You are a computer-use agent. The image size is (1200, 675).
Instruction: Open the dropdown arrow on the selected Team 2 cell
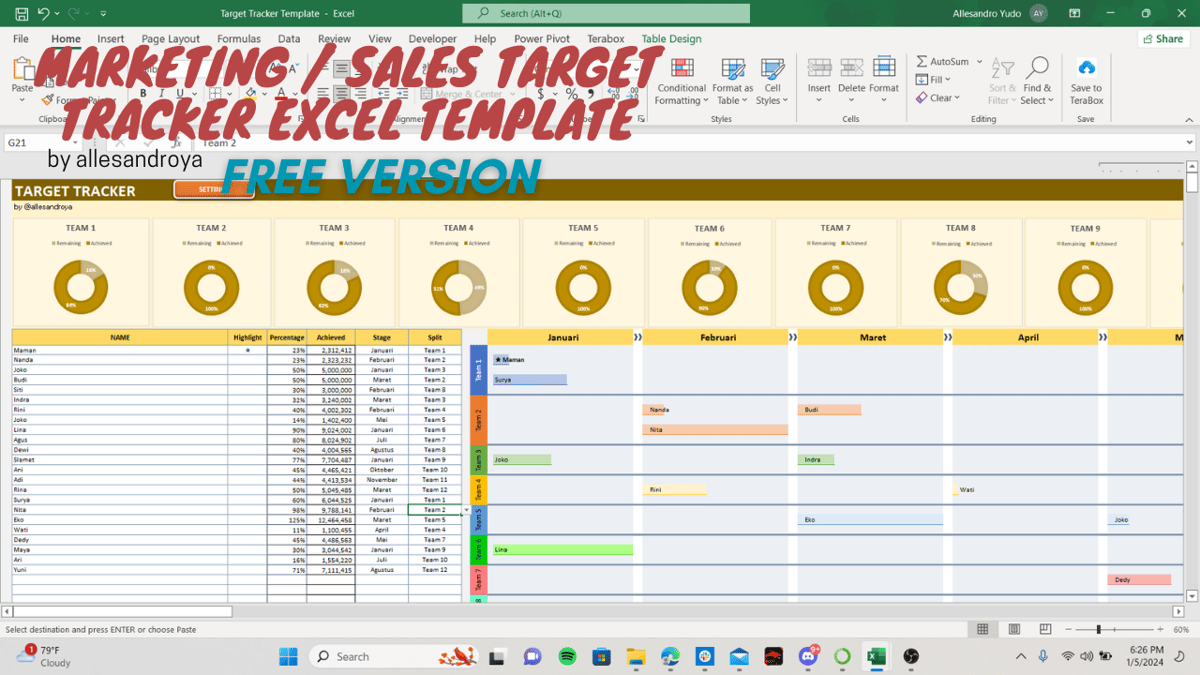(465, 511)
